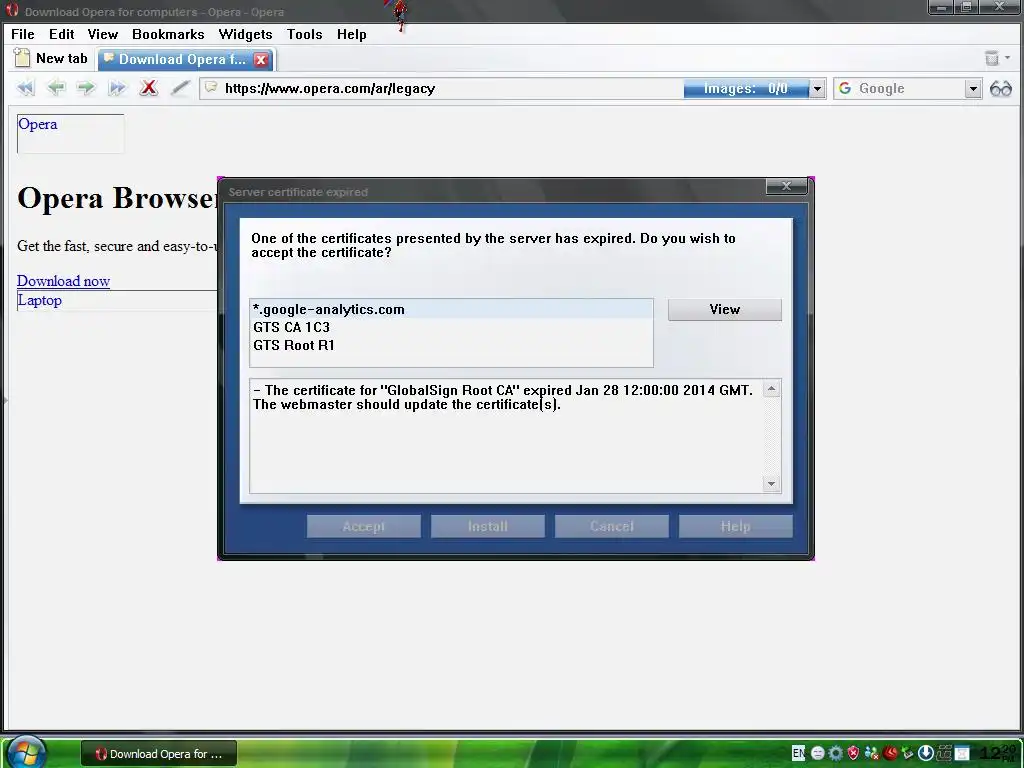Select GTS CA 1C3 in certificate list

451,327
